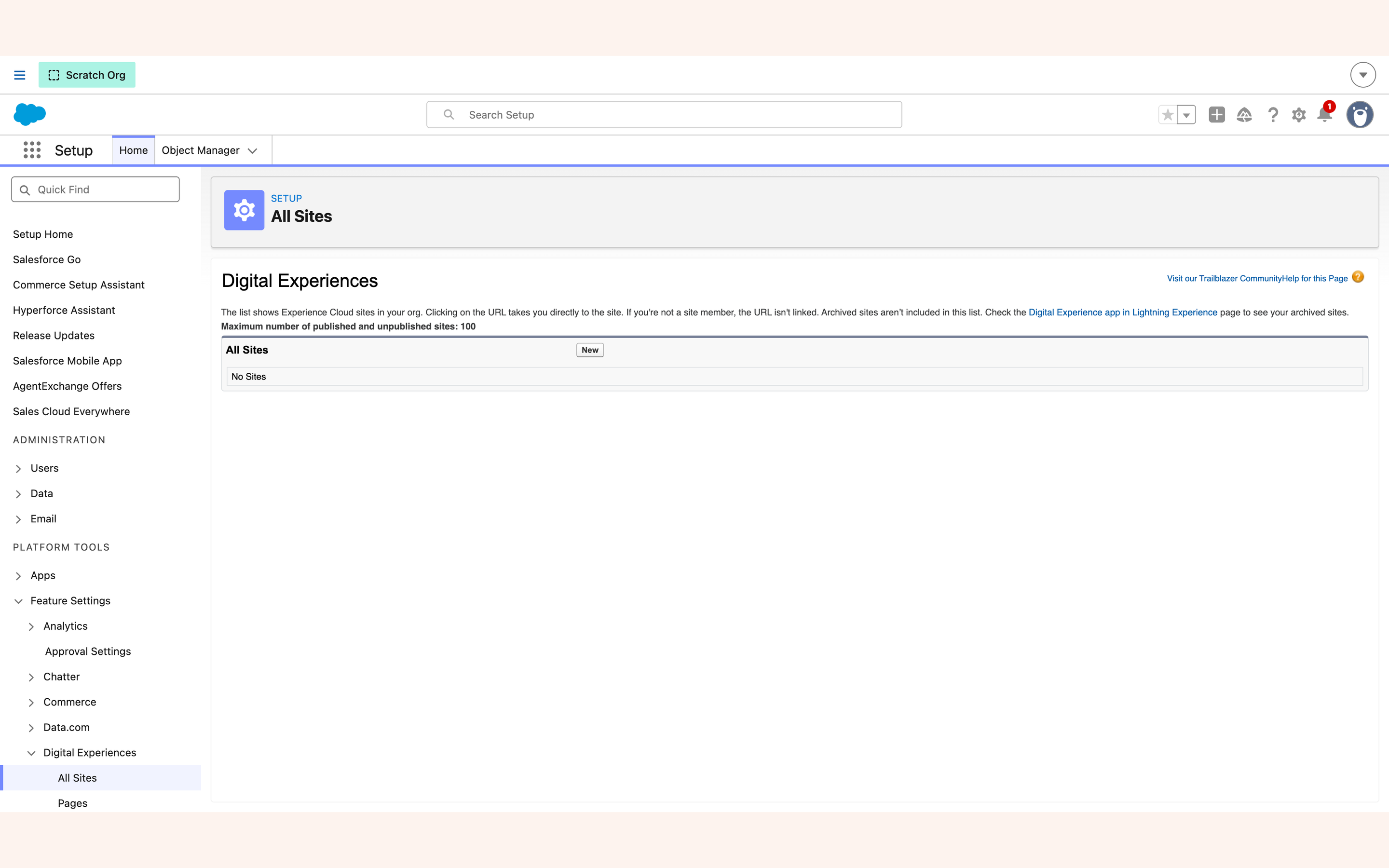Open Commerce Setup Assistant

click(x=79, y=285)
